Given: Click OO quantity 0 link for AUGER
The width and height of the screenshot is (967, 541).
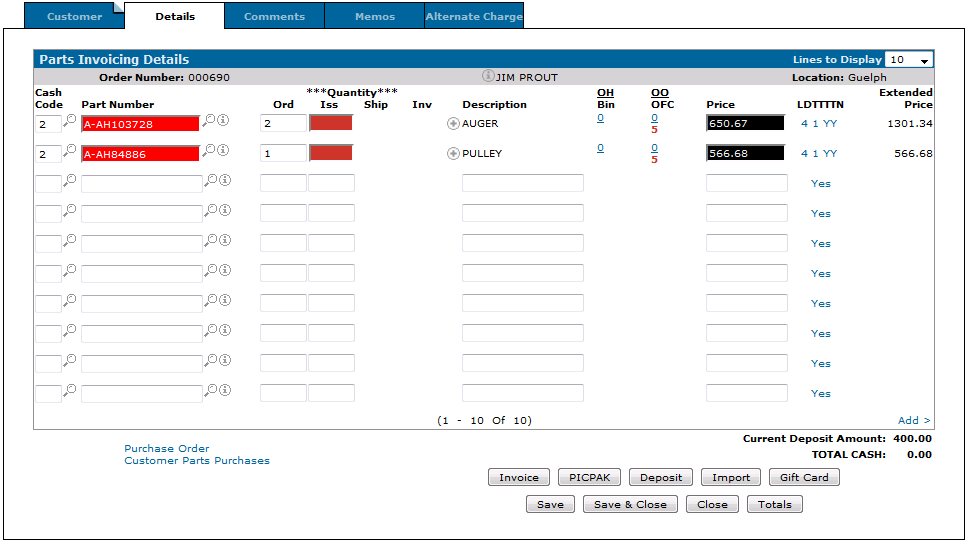Looking at the screenshot, I should tap(654, 118).
